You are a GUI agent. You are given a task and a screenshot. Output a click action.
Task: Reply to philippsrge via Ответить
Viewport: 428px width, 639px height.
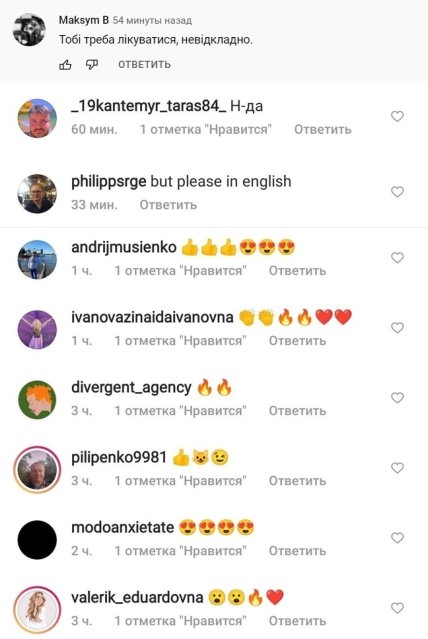pyautogui.click(x=168, y=205)
